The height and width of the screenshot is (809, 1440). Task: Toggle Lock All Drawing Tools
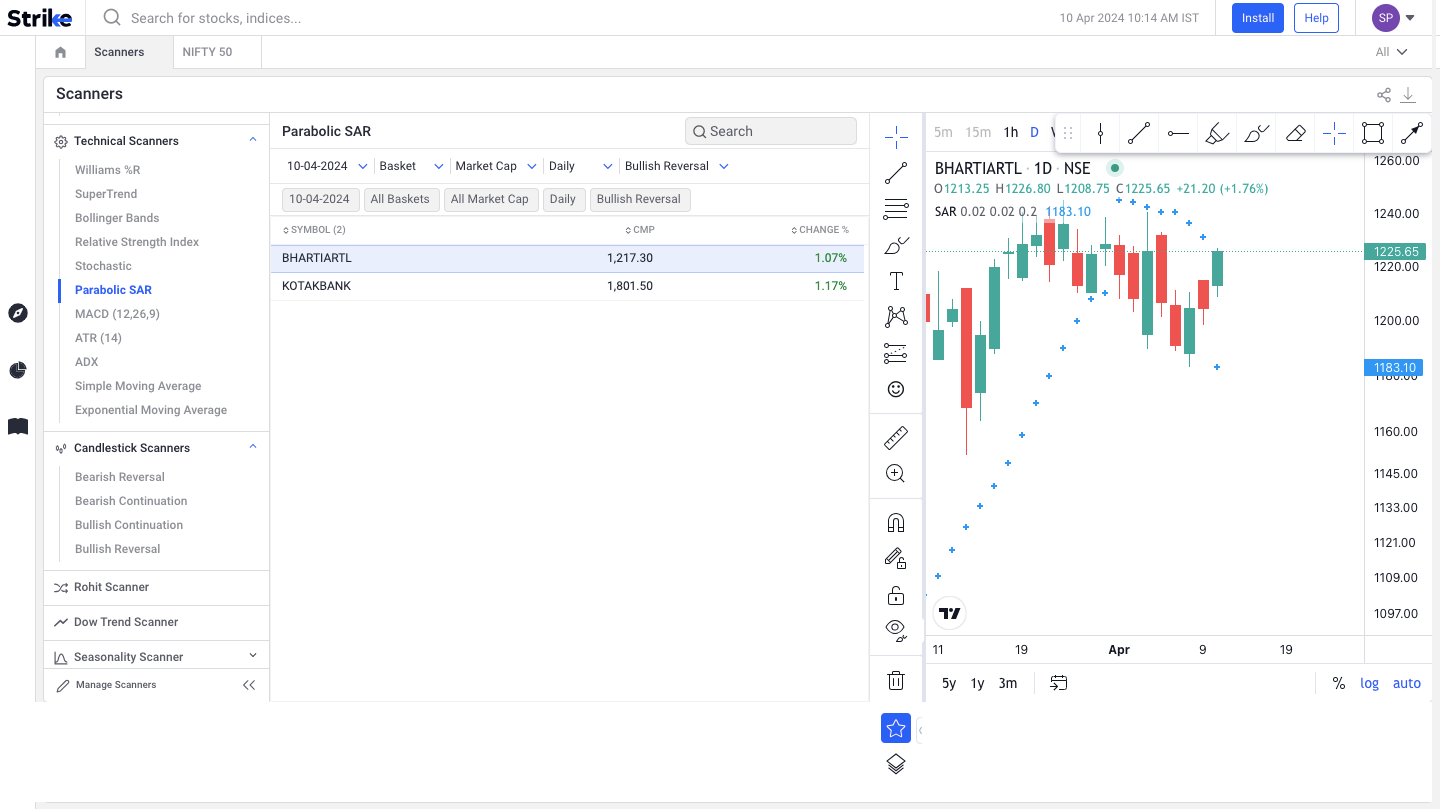896,595
